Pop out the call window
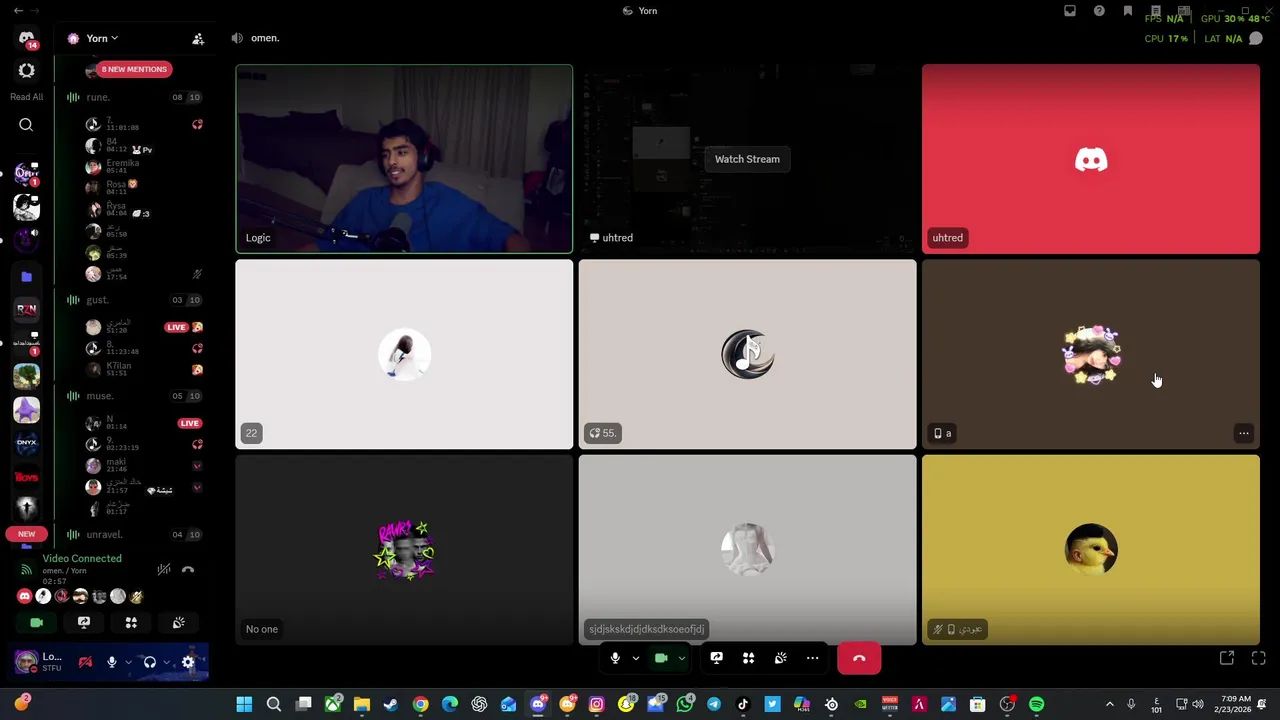 pyautogui.click(x=1227, y=658)
